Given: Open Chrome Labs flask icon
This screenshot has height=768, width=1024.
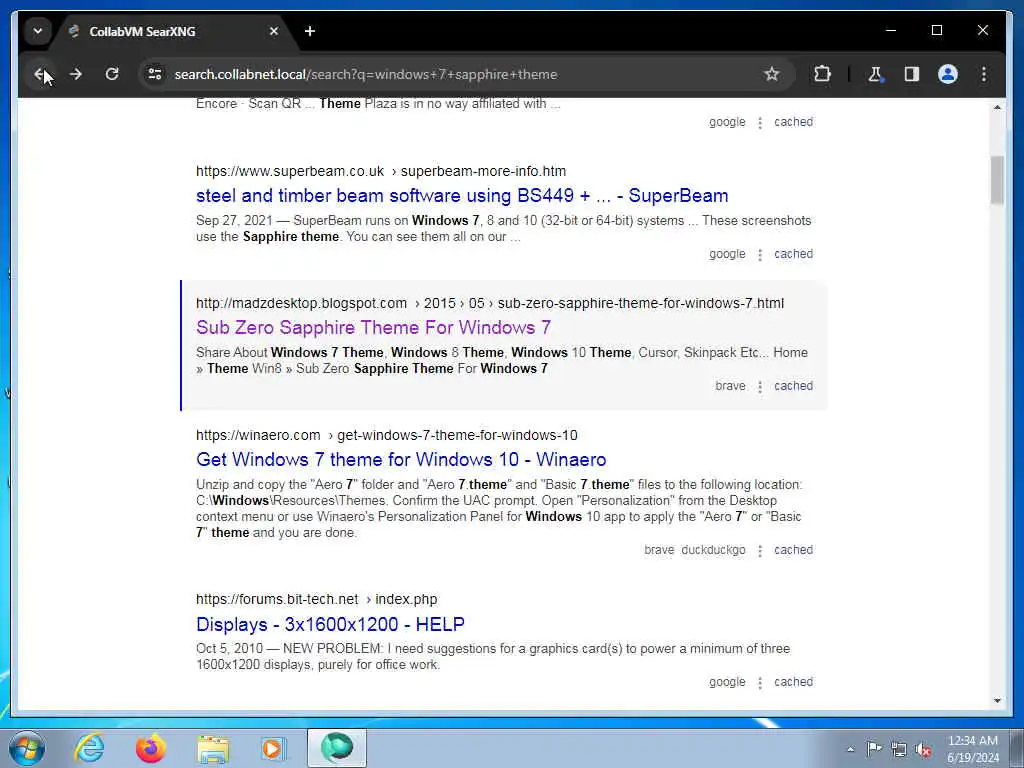Looking at the screenshot, I should pos(875,74).
